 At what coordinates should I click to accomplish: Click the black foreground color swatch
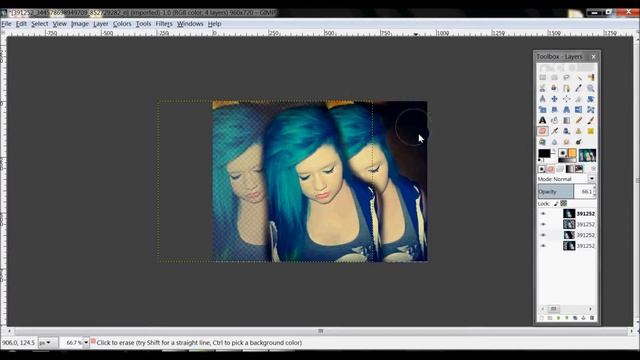click(544, 153)
